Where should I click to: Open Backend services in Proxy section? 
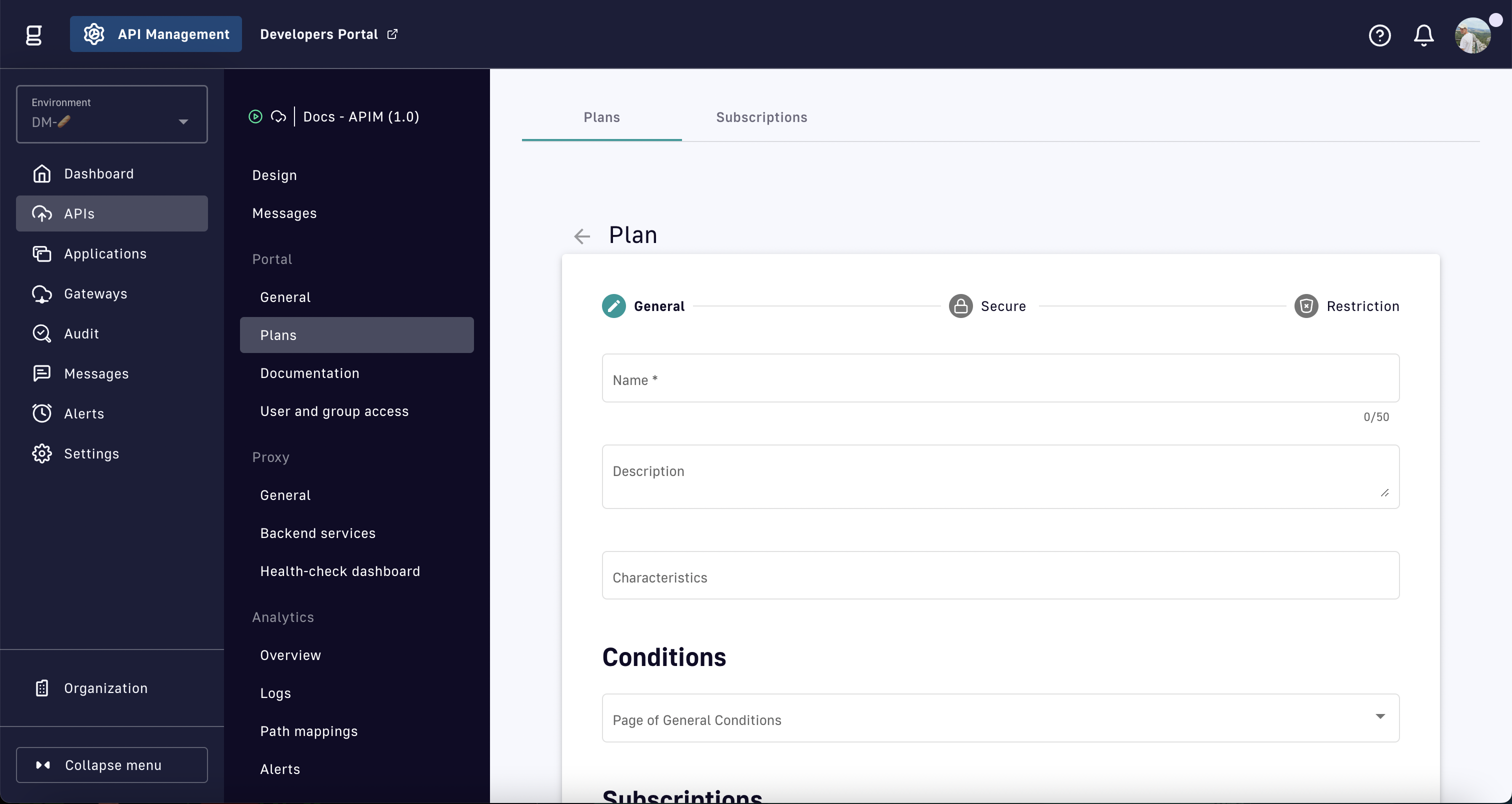coord(317,533)
